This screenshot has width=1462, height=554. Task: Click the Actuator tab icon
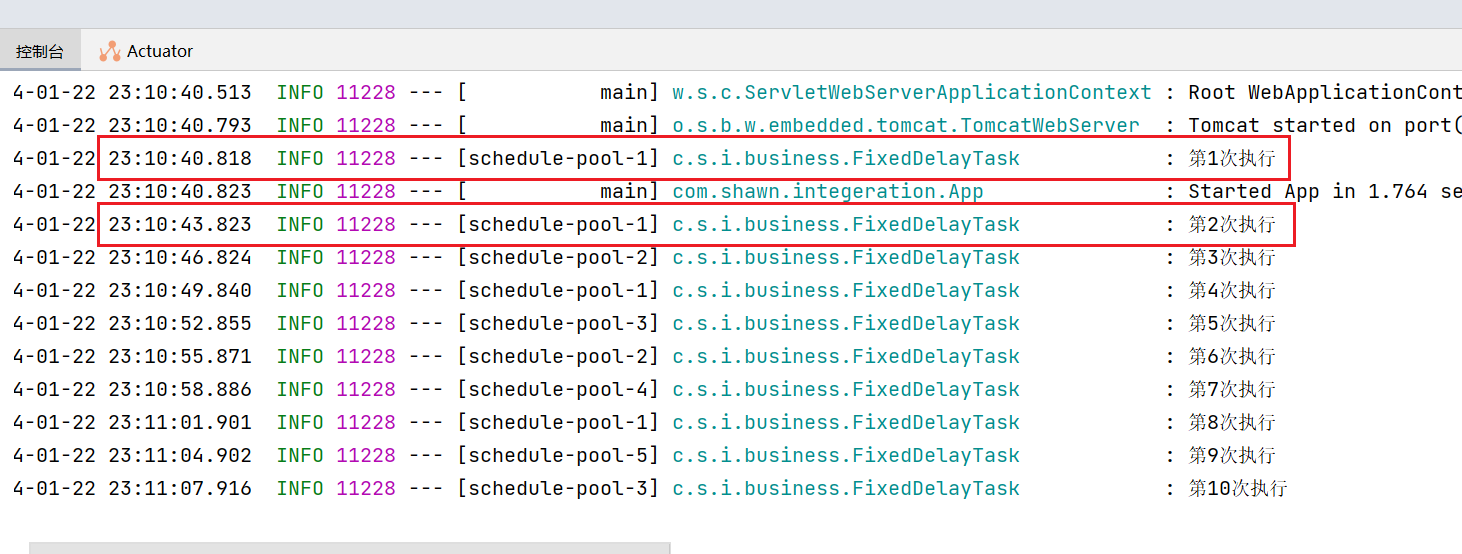coord(109,51)
